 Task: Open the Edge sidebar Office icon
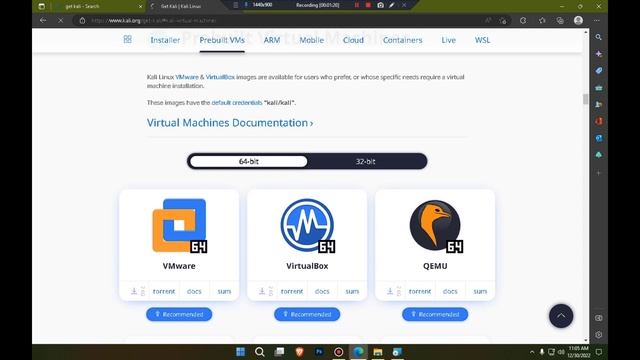pyautogui.click(x=598, y=121)
